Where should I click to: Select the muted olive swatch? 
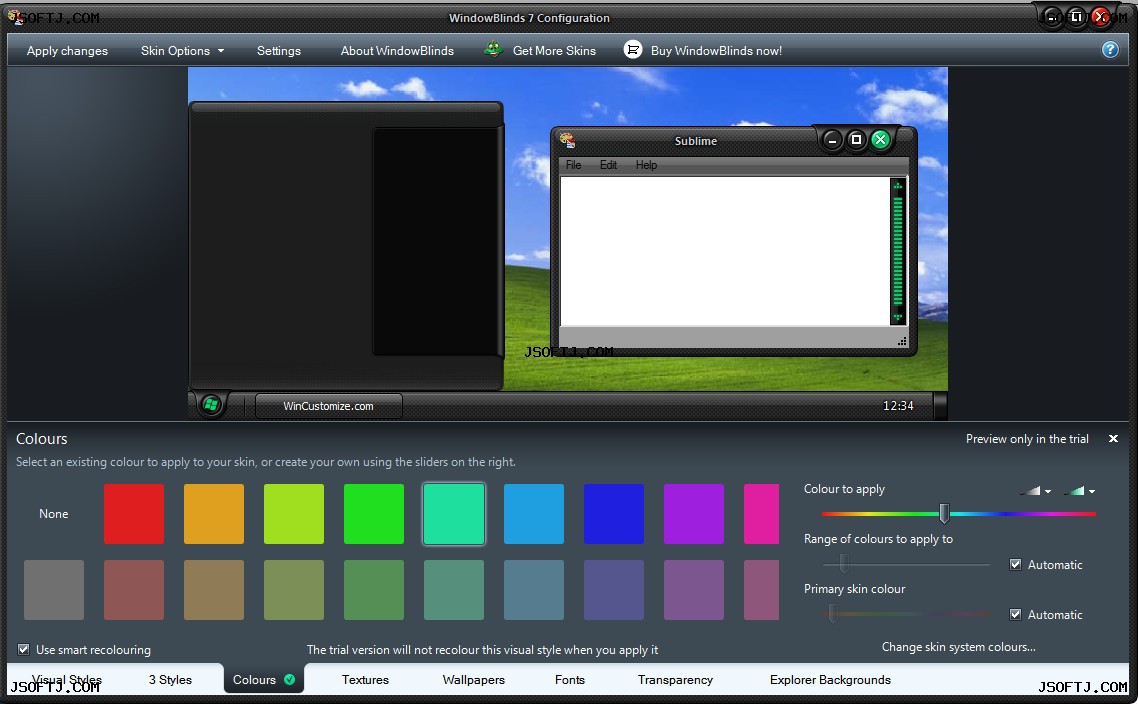coord(294,590)
